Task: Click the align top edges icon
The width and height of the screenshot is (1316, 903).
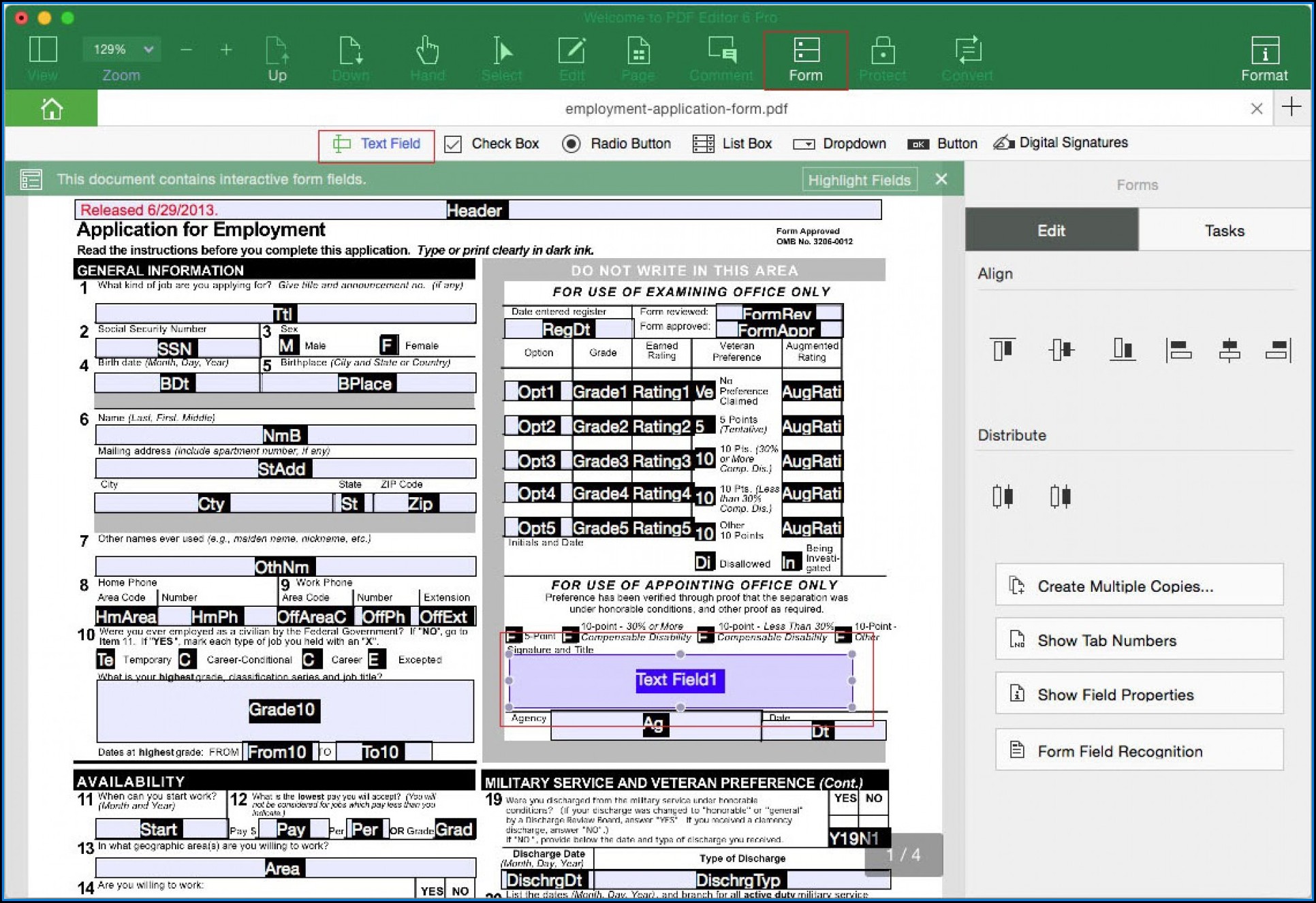Action: click(x=1003, y=349)
